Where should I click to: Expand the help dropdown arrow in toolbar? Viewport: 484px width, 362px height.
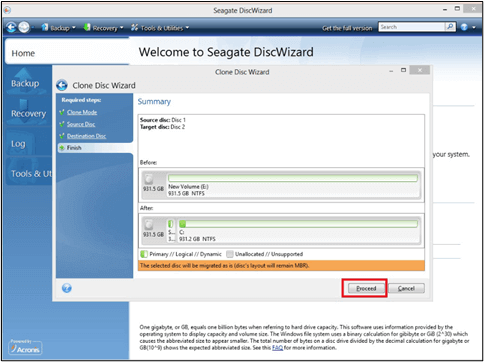474,28
